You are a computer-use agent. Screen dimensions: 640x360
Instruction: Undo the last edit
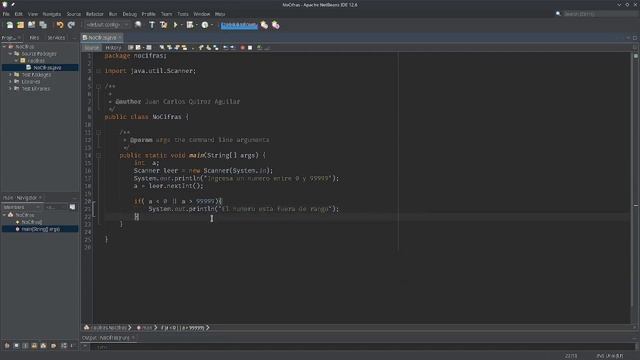[60, 25]
